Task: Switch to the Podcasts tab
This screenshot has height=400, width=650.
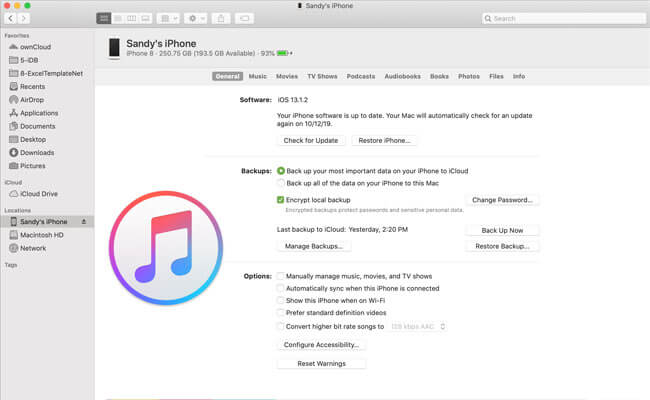Action: [x=361, y=76]
